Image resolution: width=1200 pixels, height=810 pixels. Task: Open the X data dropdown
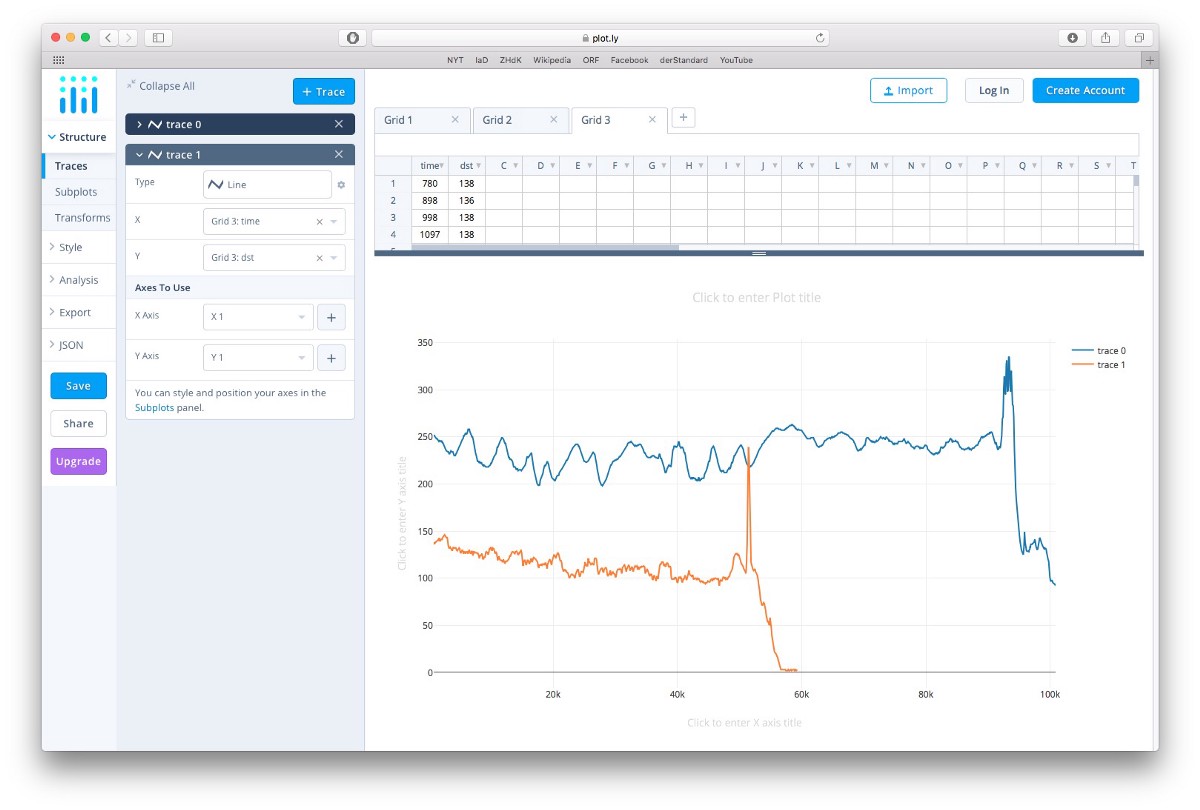click(334, 222)
